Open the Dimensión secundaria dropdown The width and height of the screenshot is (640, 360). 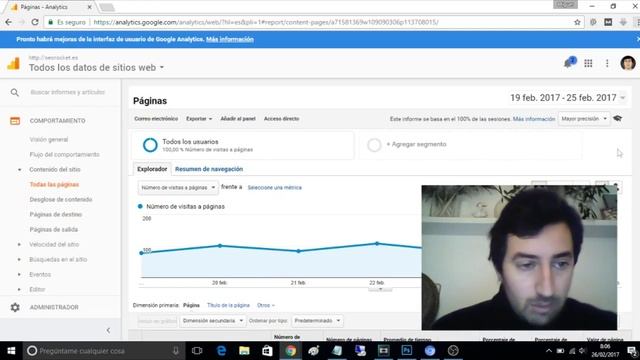click(213, 321)
